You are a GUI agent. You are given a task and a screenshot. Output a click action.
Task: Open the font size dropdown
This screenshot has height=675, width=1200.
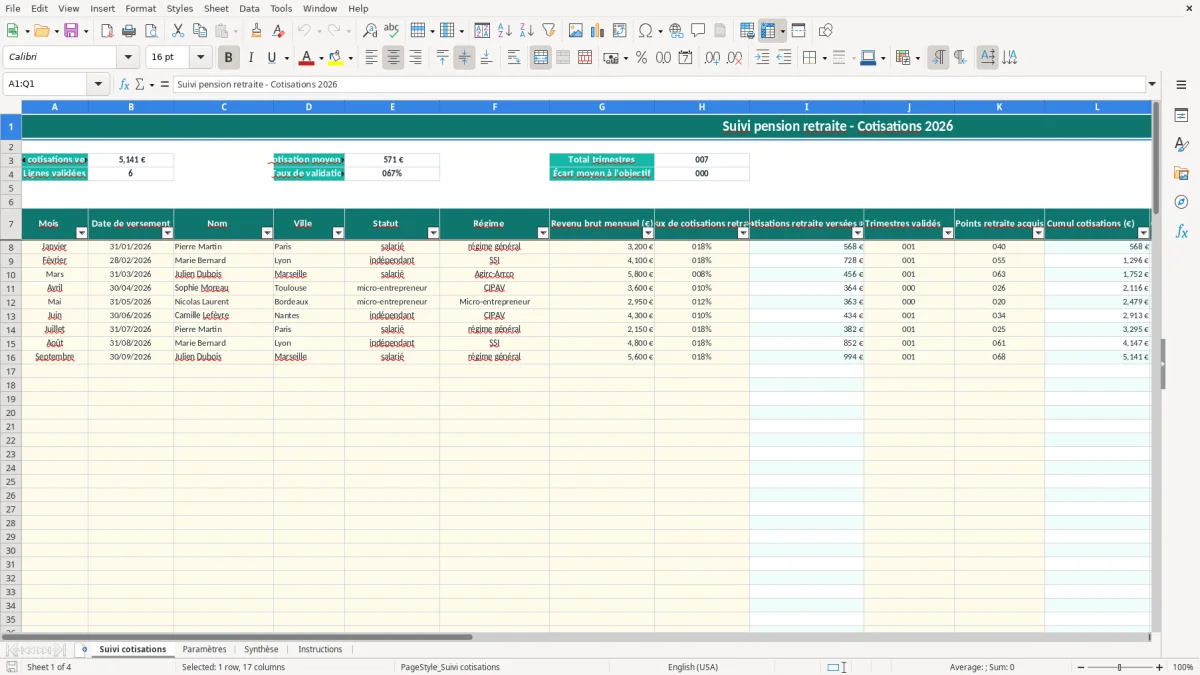tap(201, 58)
